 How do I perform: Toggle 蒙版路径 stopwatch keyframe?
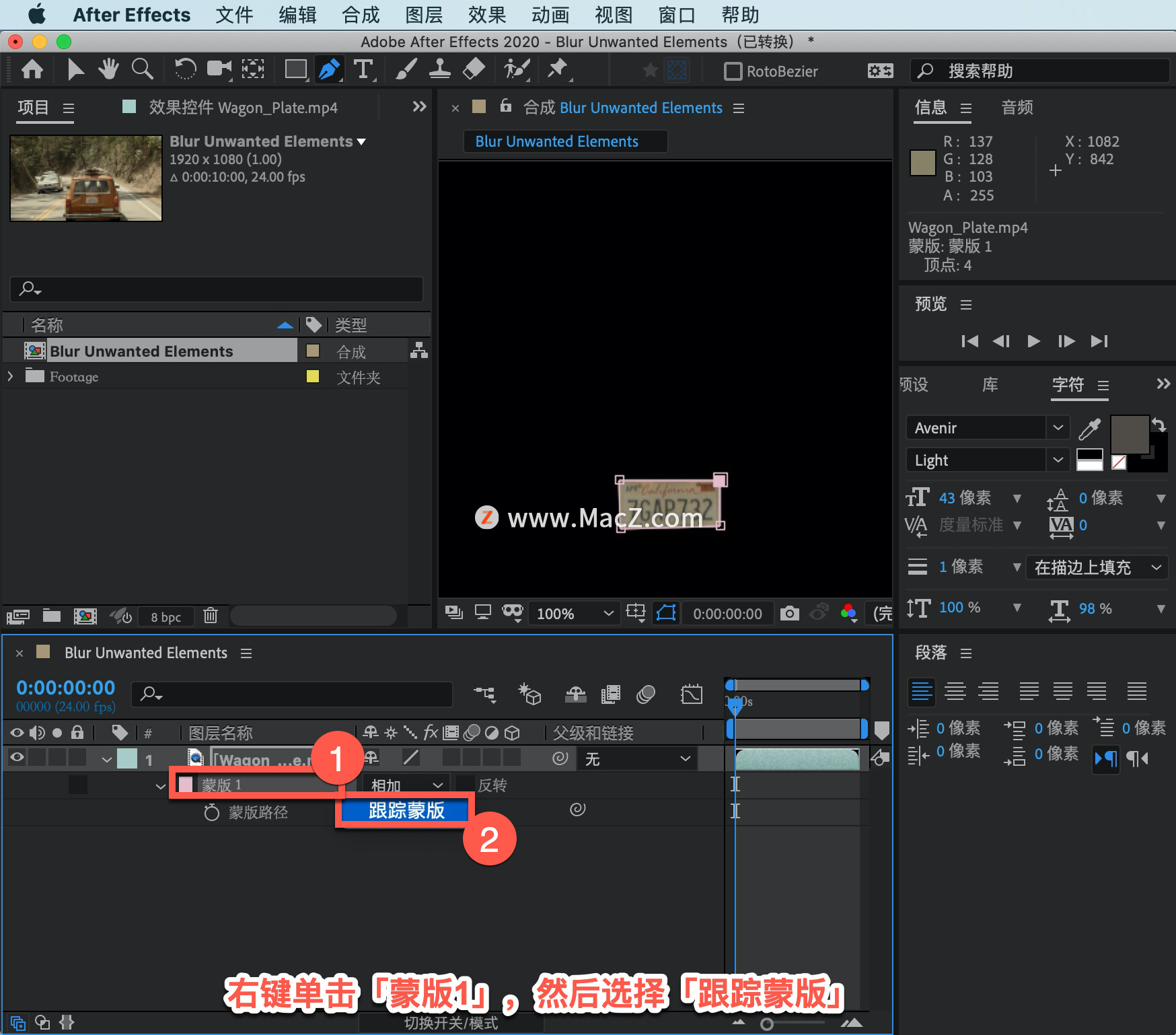point(211,812)
